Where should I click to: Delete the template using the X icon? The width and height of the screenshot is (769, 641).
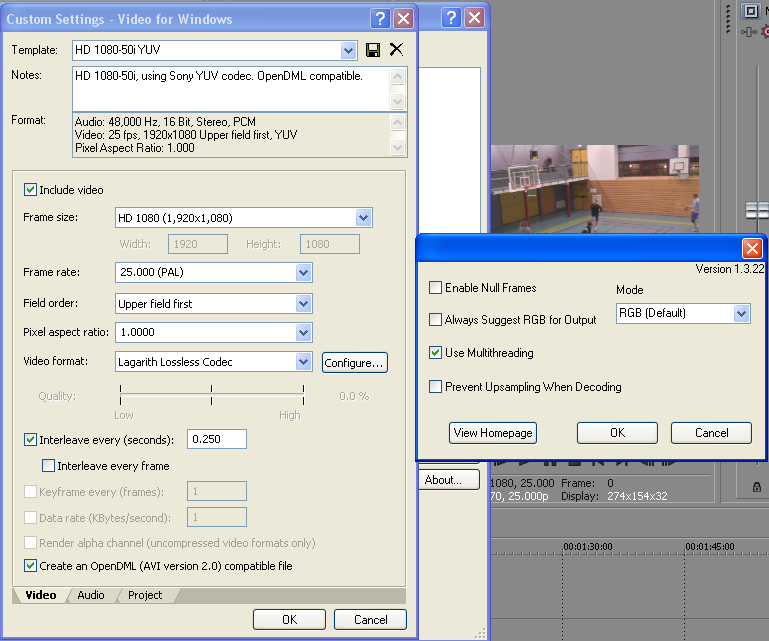click(x=396, y=50)
